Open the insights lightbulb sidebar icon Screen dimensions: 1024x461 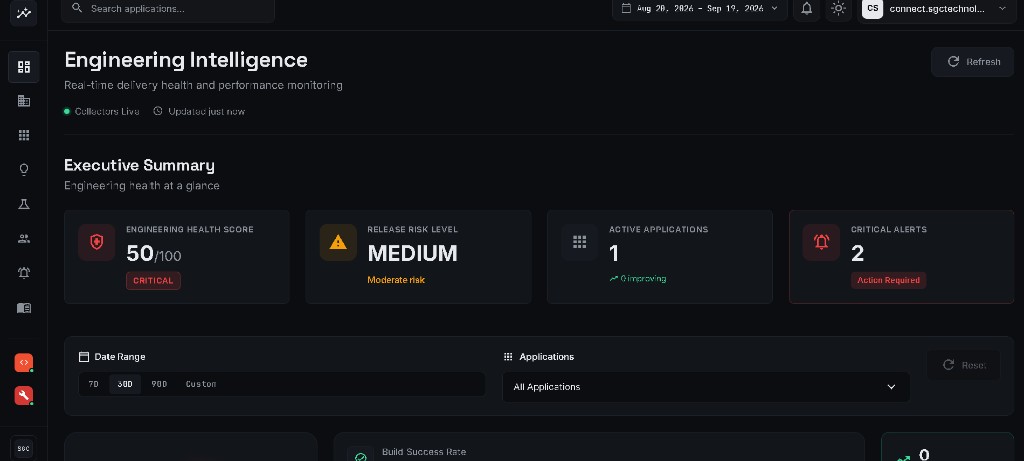(x=24, y=170)
